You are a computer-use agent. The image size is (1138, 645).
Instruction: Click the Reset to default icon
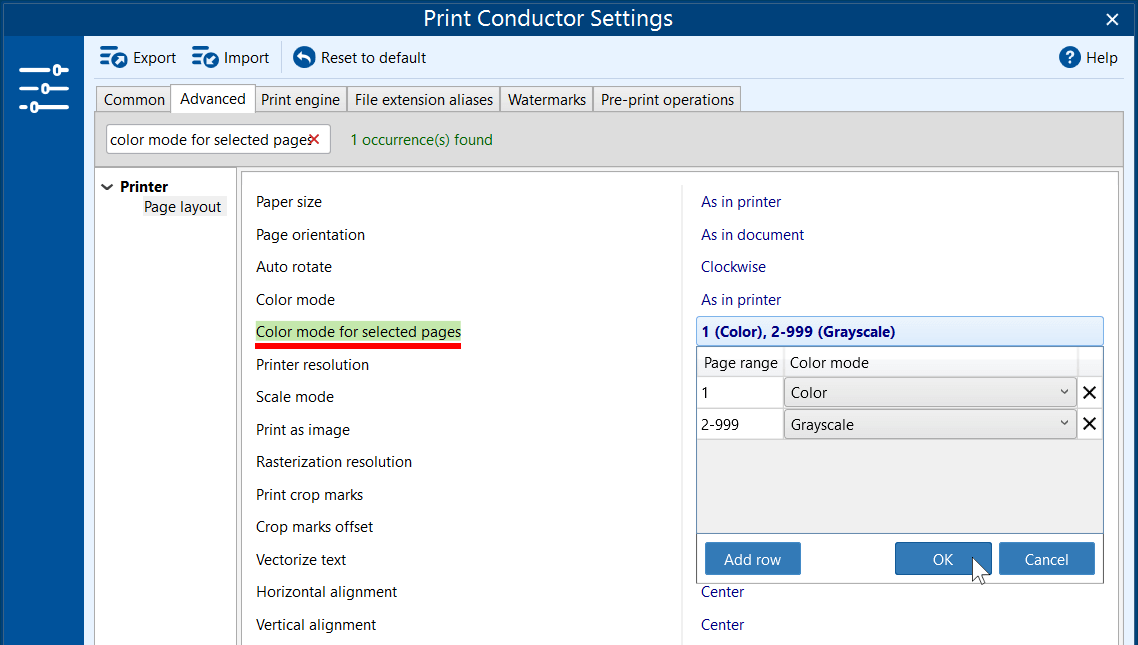(x=304, y=58)
